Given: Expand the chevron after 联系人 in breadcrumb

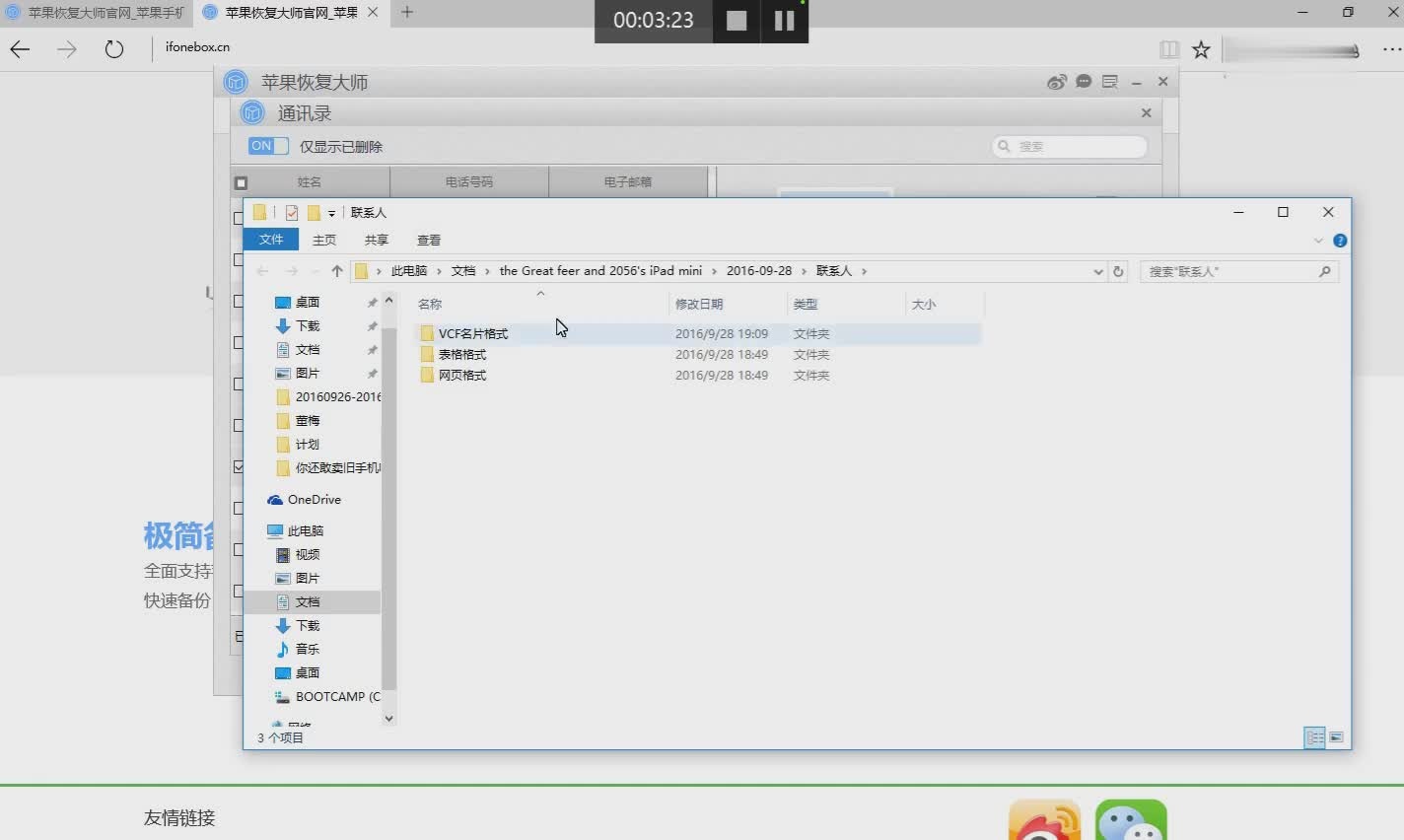Looking at the screenshot, I should click(865, 271).
